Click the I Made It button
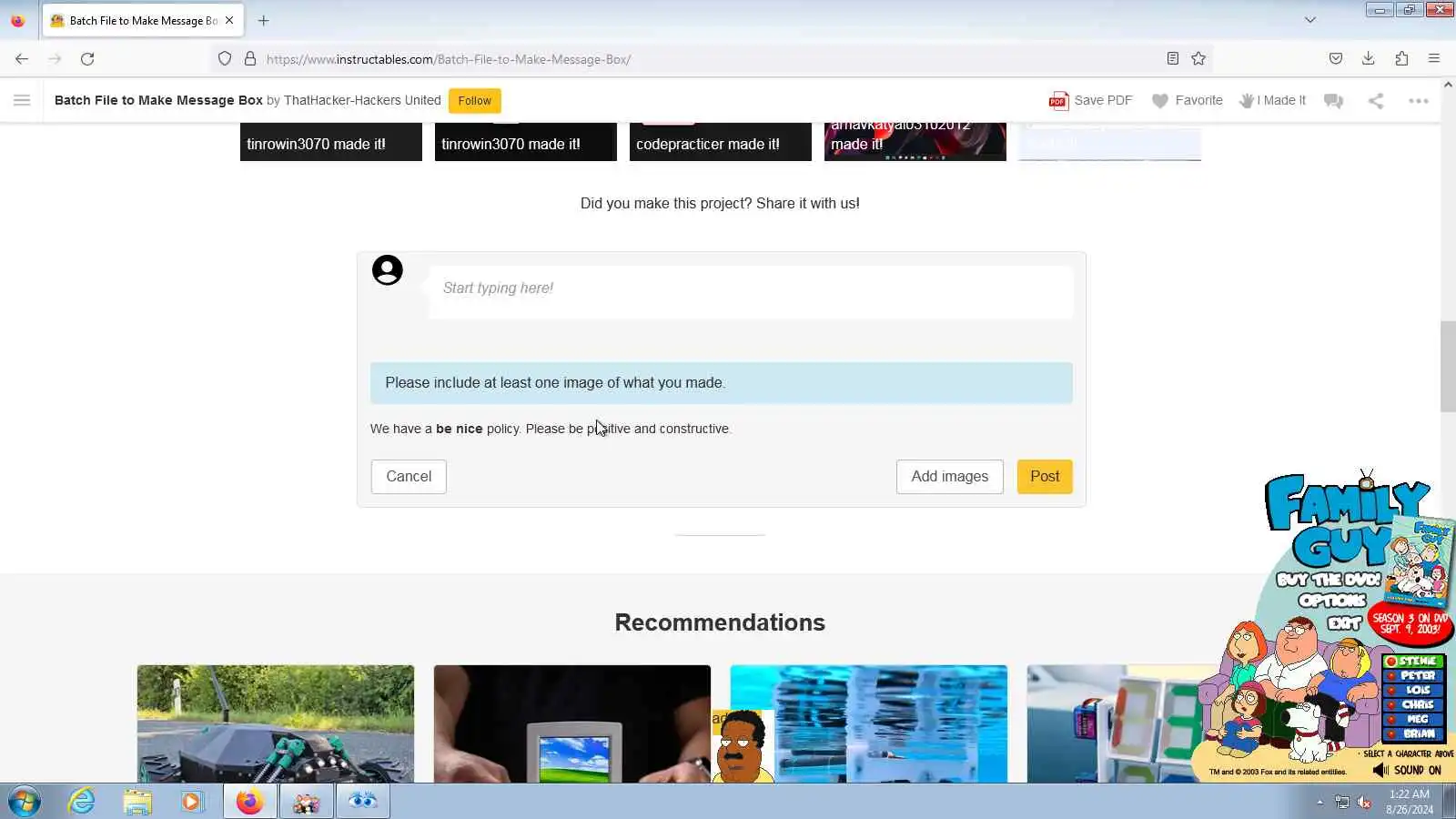Viewport: 1456px width, 819px height. pyautogui.click(x=1272, y=100)
